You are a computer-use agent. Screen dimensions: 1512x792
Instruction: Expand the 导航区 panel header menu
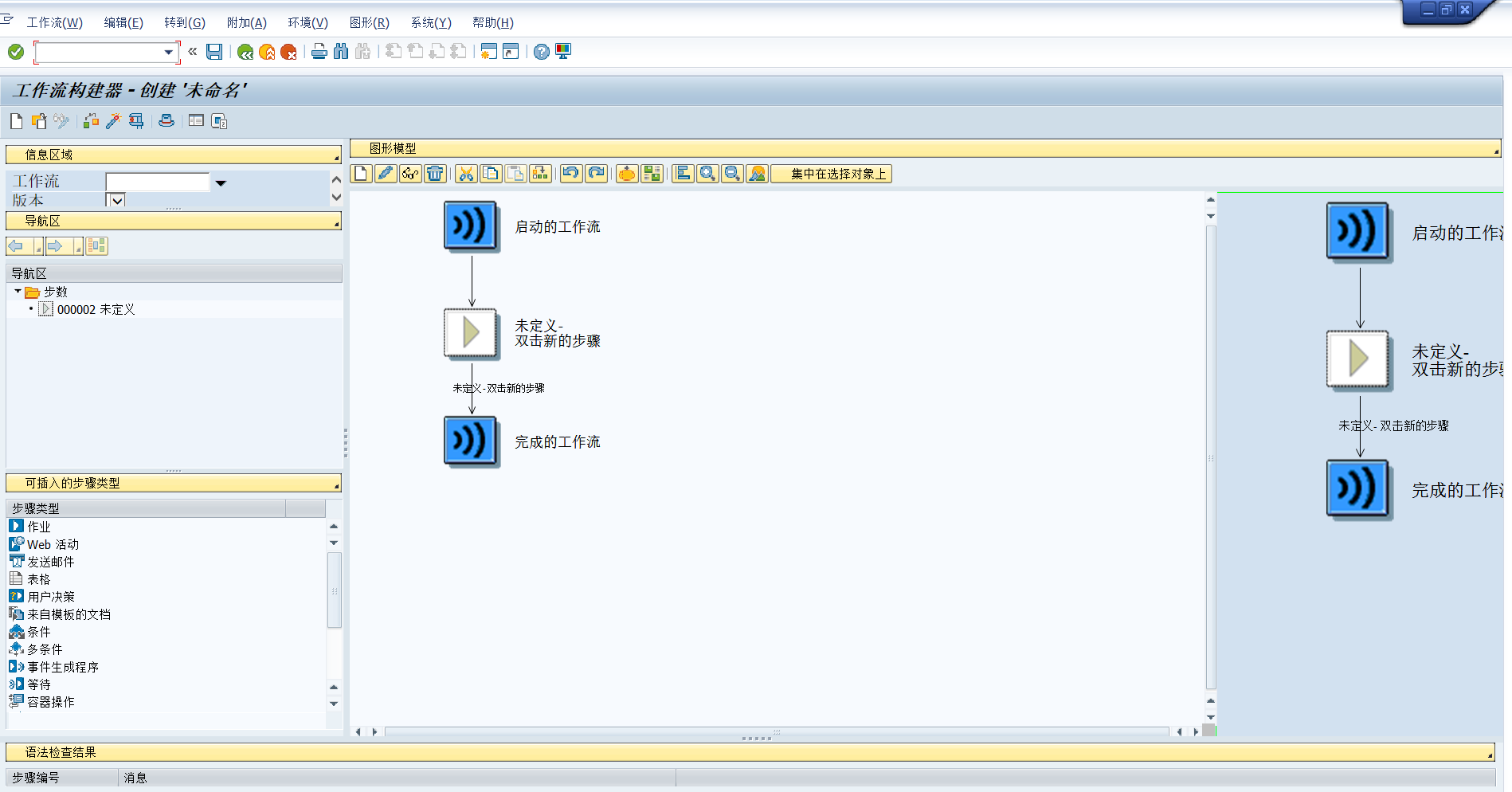pos(336,224)
